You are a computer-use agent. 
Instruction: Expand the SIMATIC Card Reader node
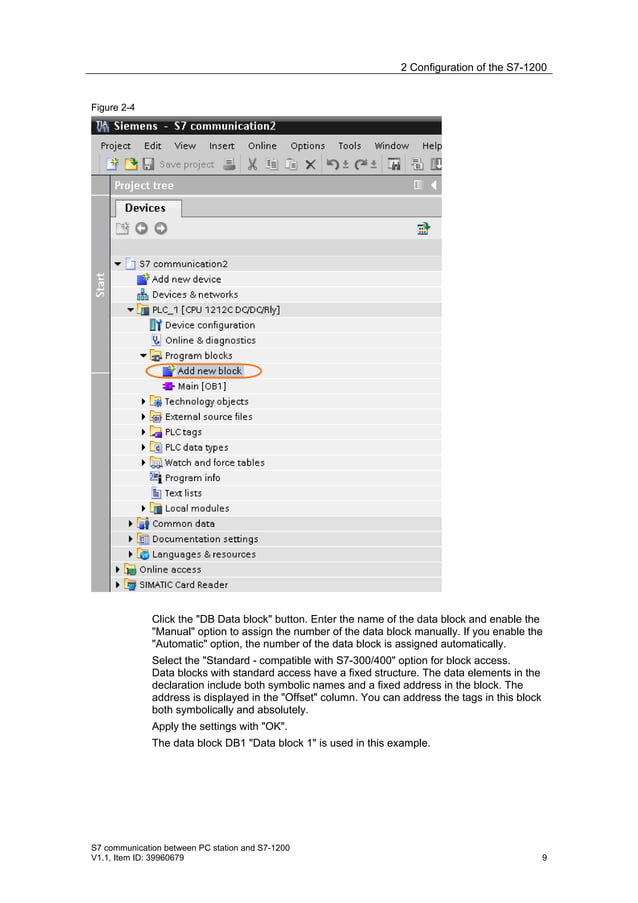(x=117, y=585)
